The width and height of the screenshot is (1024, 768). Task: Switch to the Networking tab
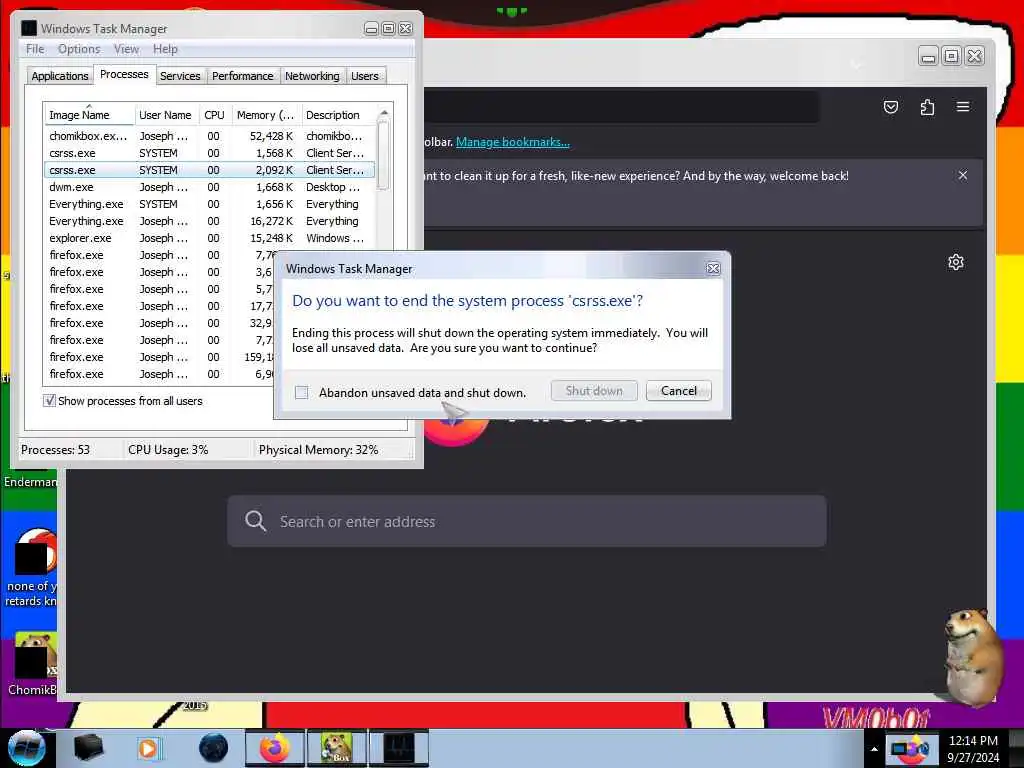[x=312, y=76]
